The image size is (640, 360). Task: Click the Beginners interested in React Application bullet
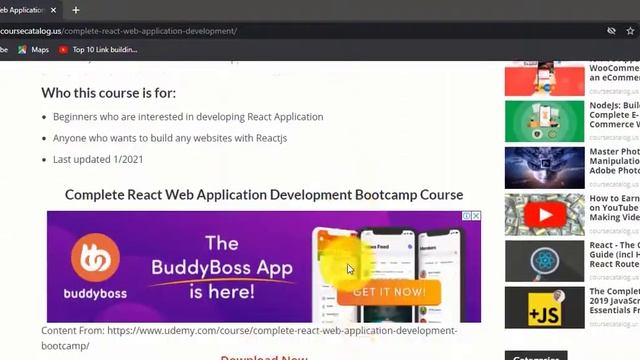pos(188,117)
